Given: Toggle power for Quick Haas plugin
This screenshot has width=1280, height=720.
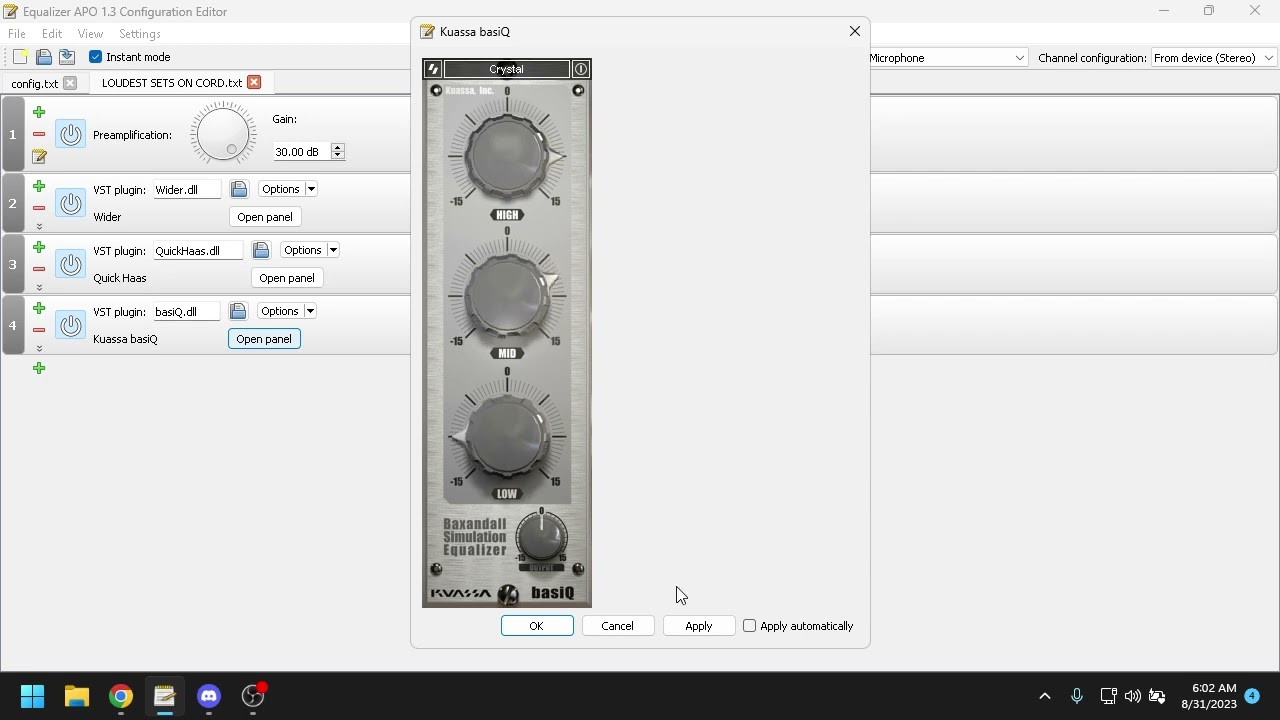Looking at the screenshot, I should tap(70, 264).
